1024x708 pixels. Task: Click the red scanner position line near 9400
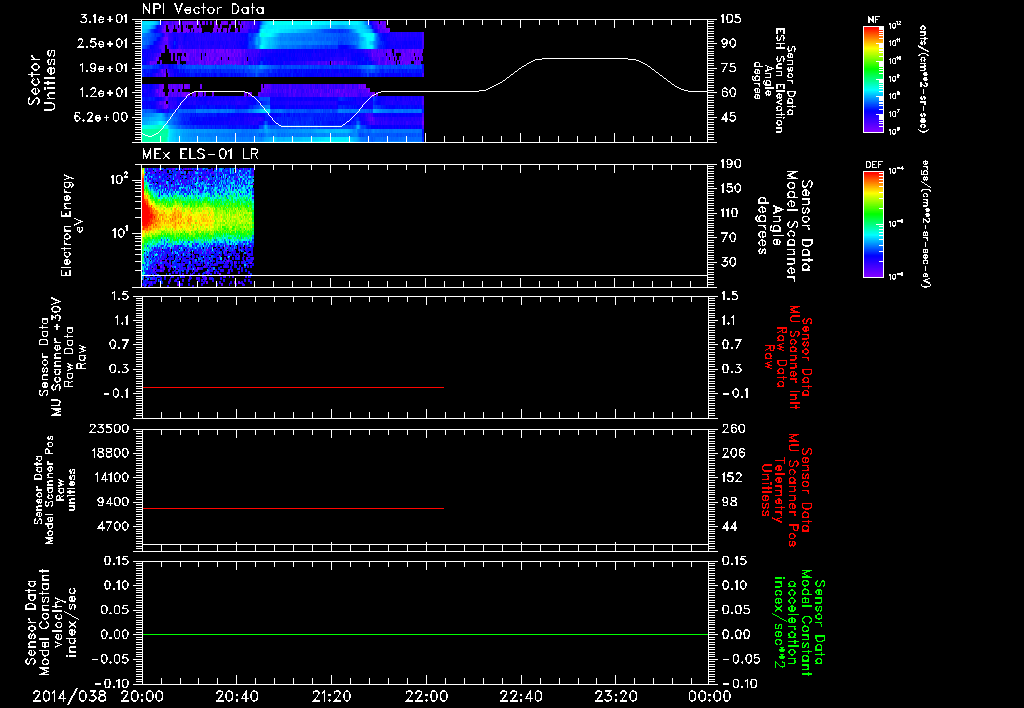pyautogui.click(x=293, y=508)
